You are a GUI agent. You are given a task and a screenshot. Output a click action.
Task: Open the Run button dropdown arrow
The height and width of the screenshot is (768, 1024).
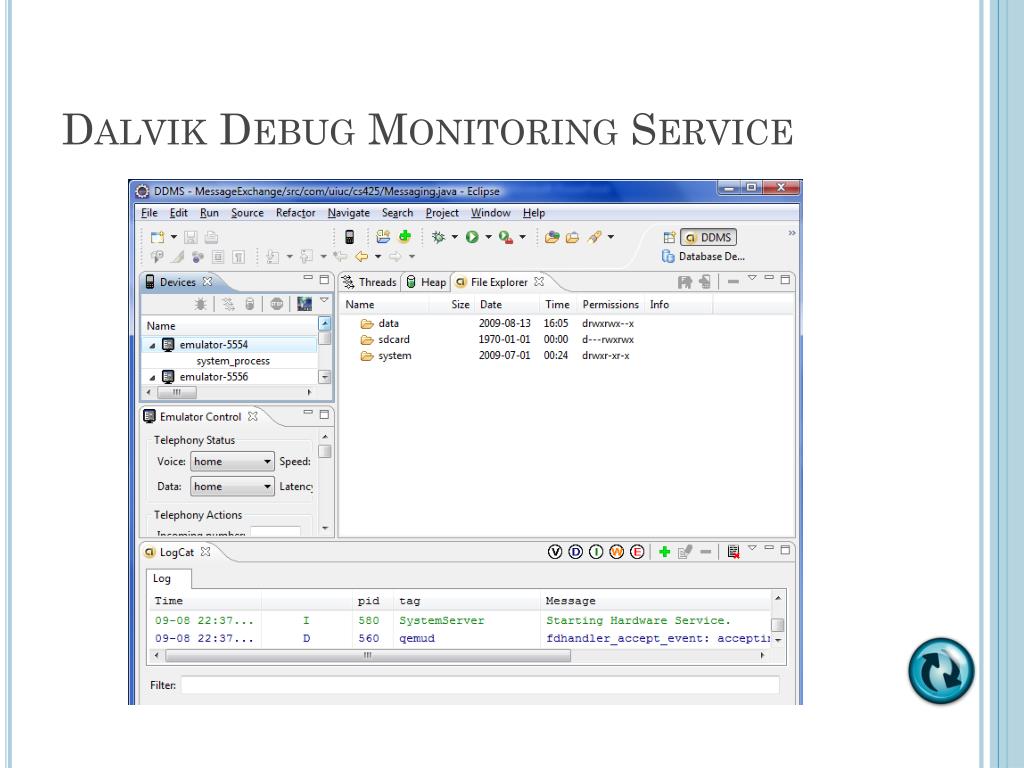pyautogui.click(x=488, y=237)
